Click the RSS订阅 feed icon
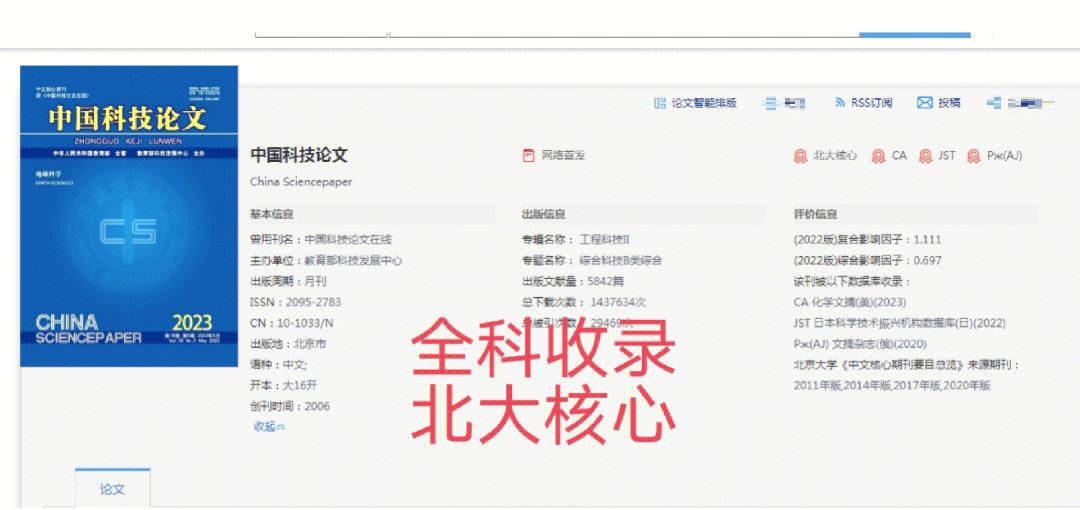Viewport: 1080px width, 510px height. tap(840, 103)
